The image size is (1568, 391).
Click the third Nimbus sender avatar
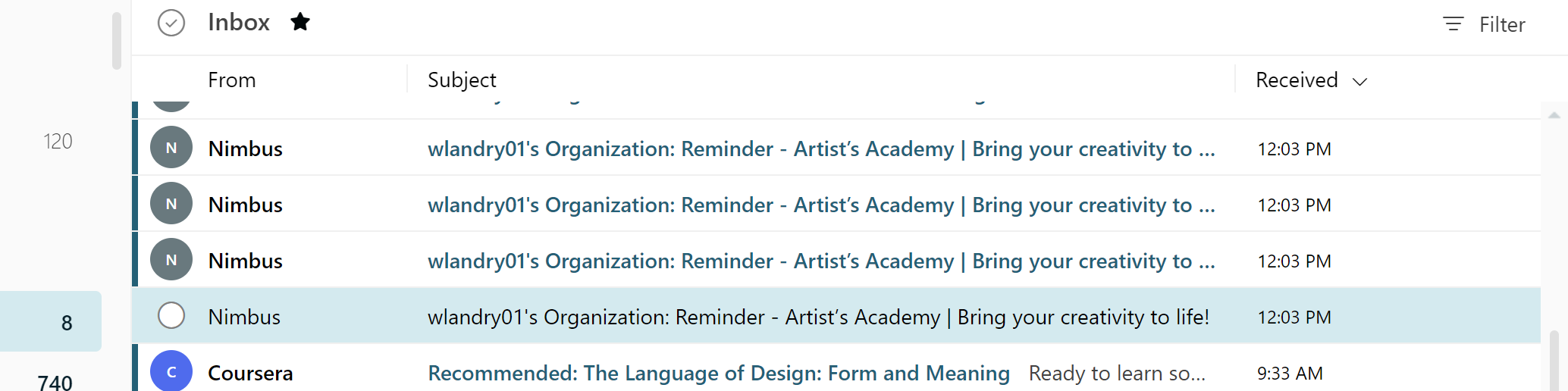(171, 259)
